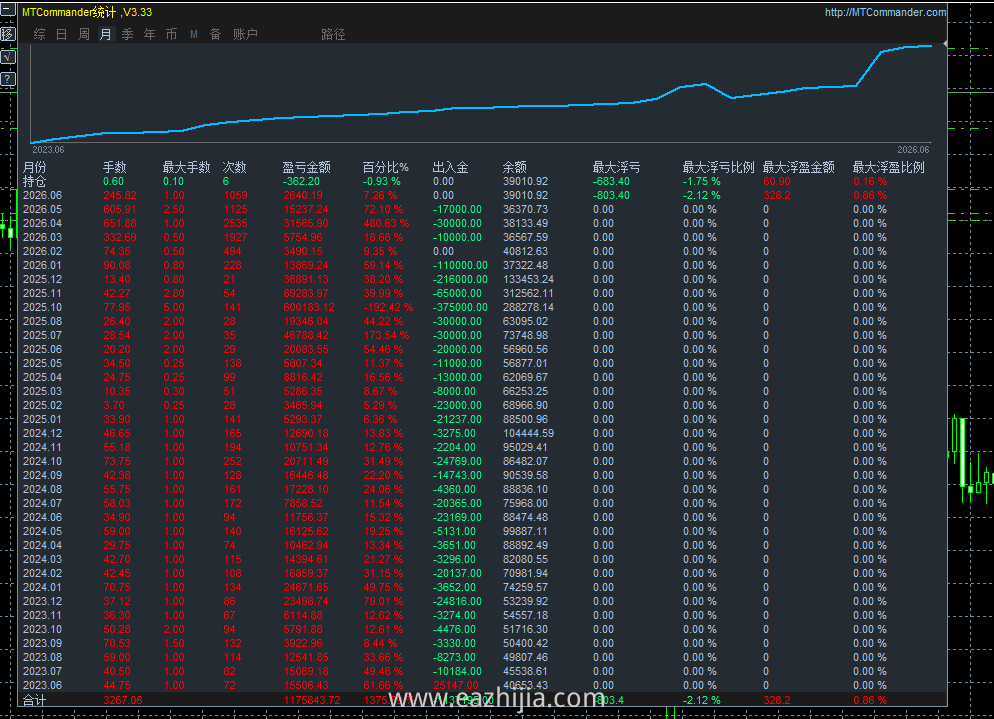Screen dimensions: 994x719
Task: Click the 余额 column header
Action: [x=515, y=167]
